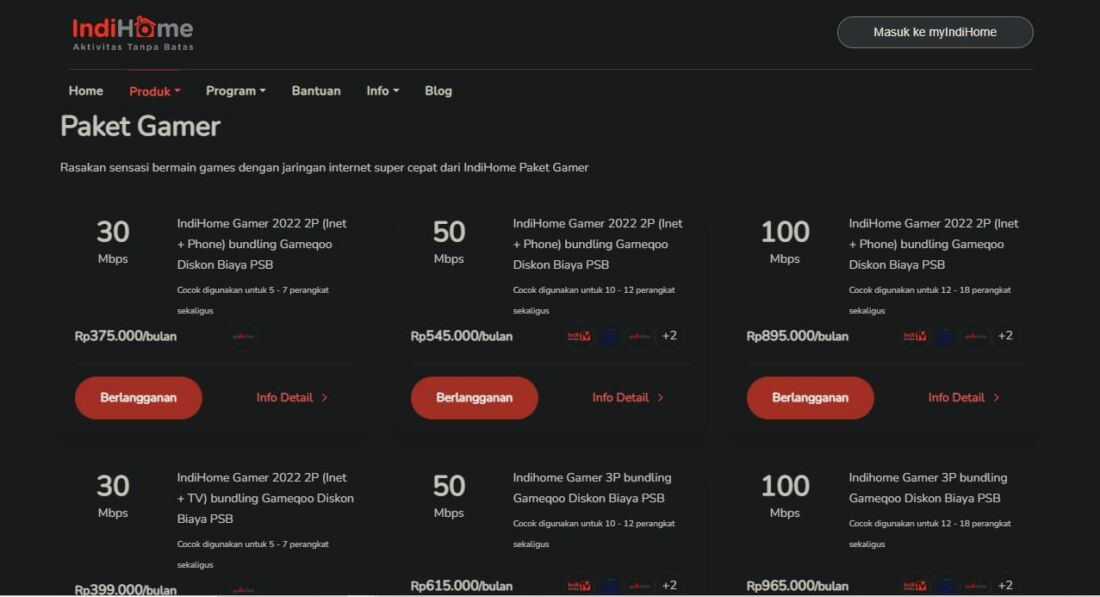Click Berlangganan for the Rp545.000 package
The width and height of the screenshot is (1100, 597).
[x=474, y=398]
